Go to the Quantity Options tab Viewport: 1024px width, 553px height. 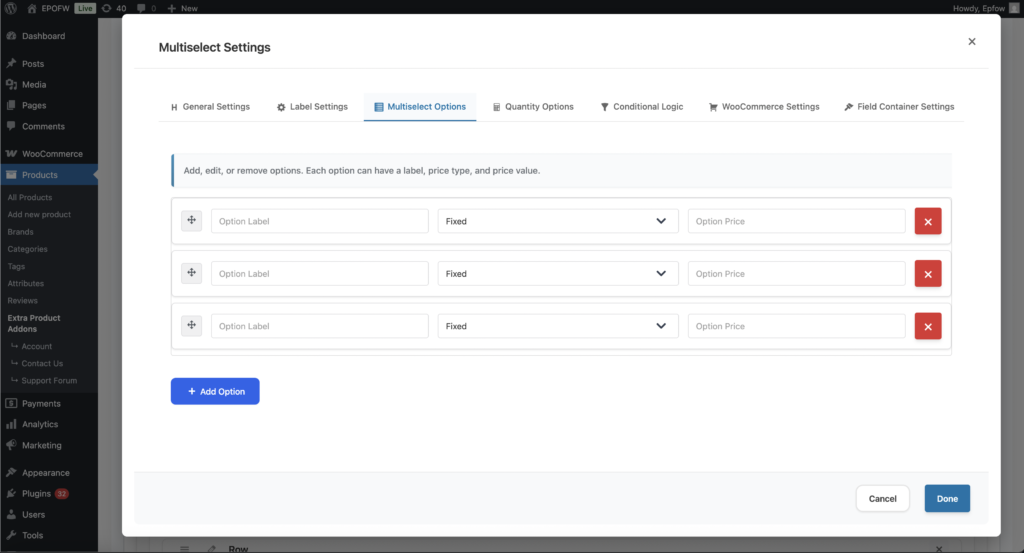(x=533, y=107)
